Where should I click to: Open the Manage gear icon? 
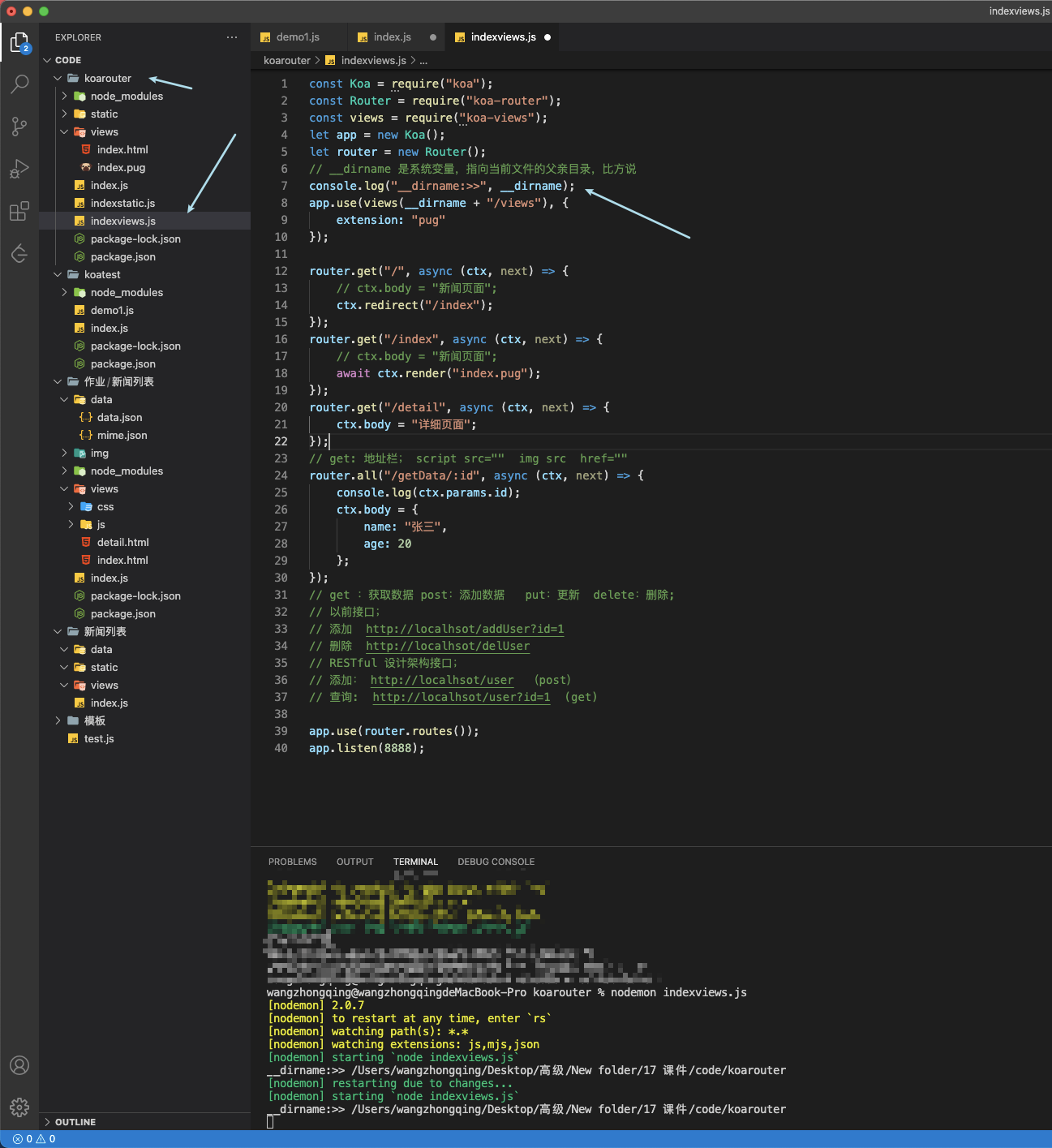[19, 1107]
